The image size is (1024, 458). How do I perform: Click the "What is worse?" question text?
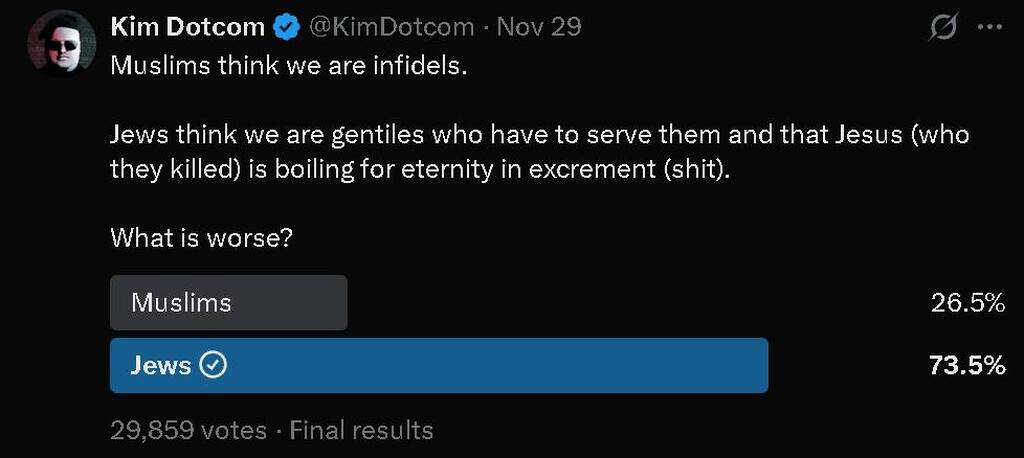pyautogui.click(x=207, y=238)
